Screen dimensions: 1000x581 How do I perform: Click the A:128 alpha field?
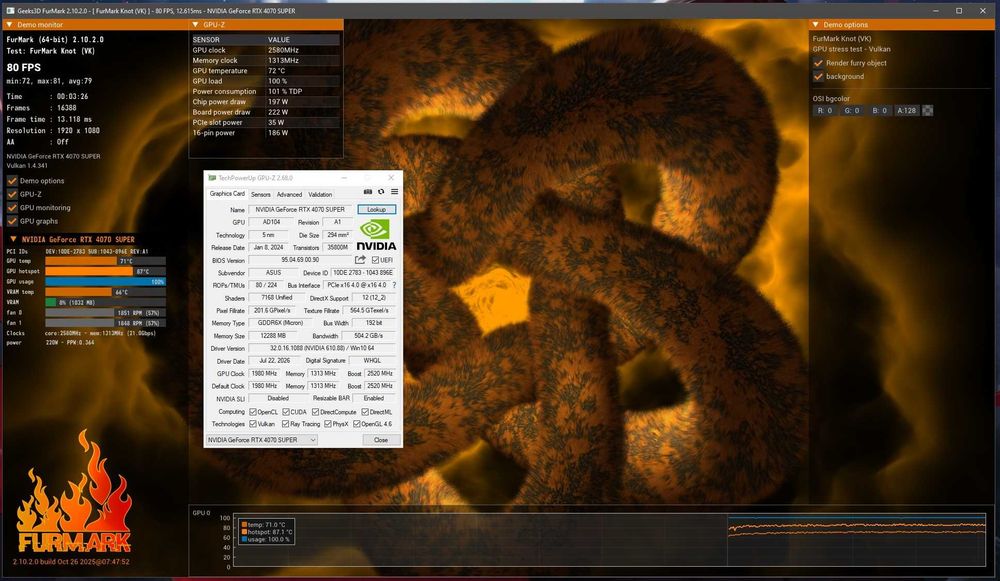point(906,110)
